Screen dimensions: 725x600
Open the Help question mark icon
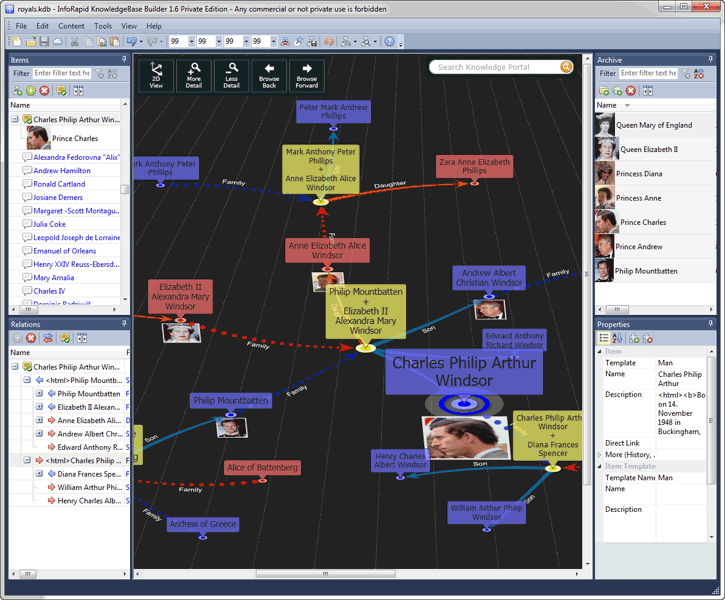390,42
